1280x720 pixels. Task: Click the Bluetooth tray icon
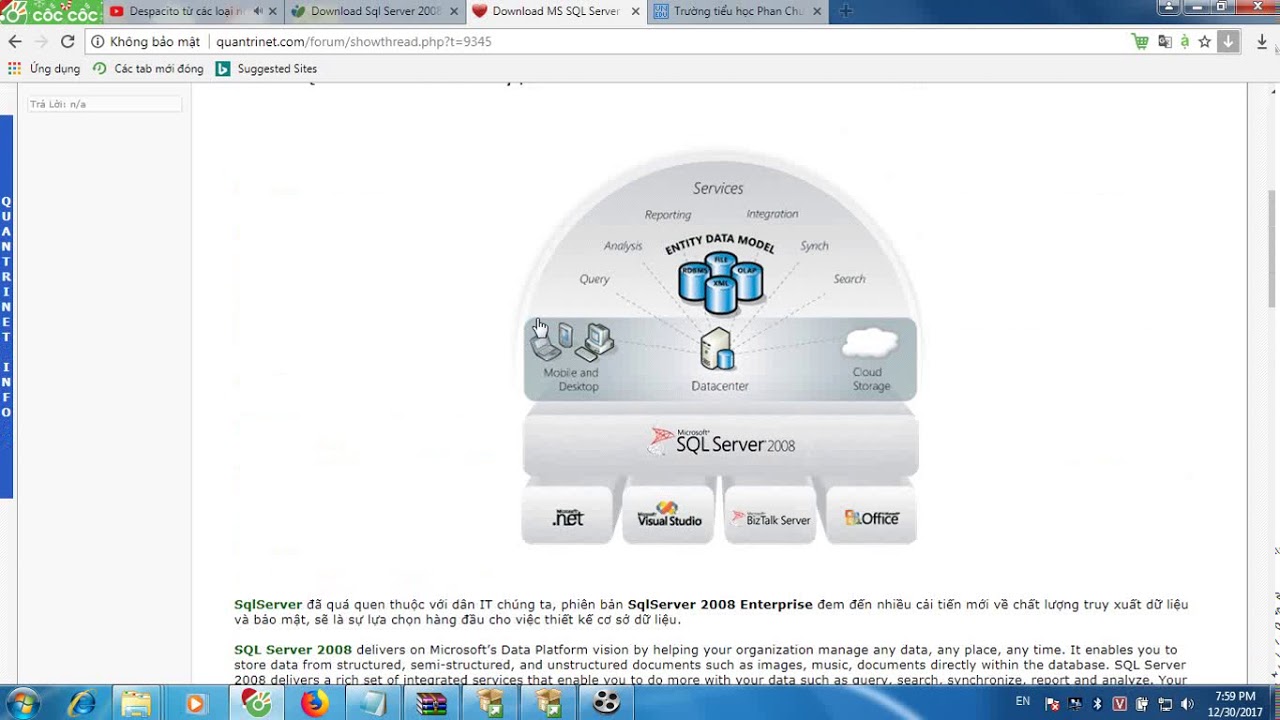coord(1097,704)
